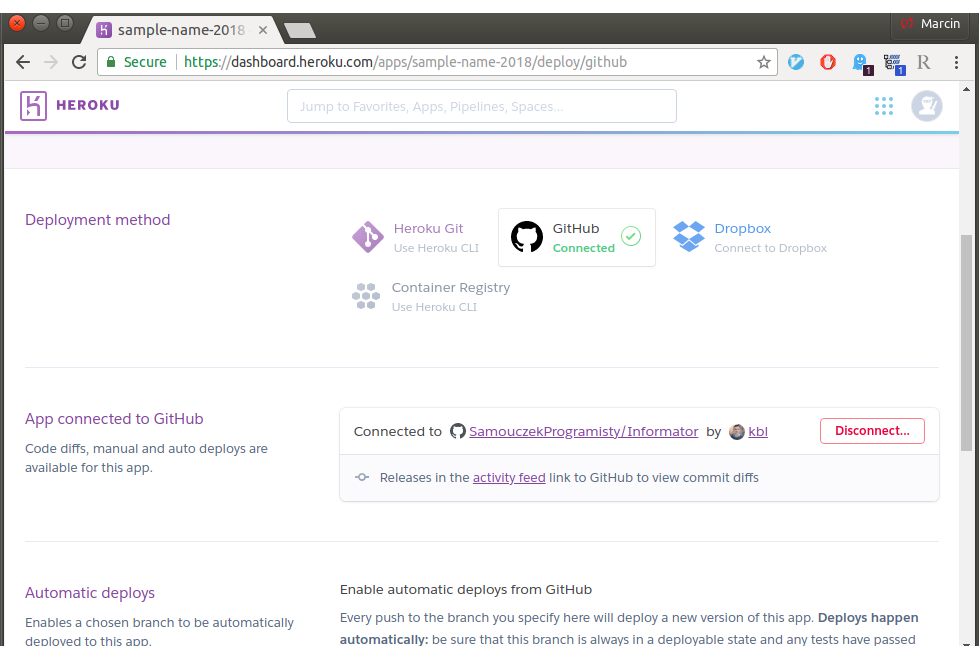This screenshot has width=979, height=659.
Task: Open the activity feed link
Action: 509,478
